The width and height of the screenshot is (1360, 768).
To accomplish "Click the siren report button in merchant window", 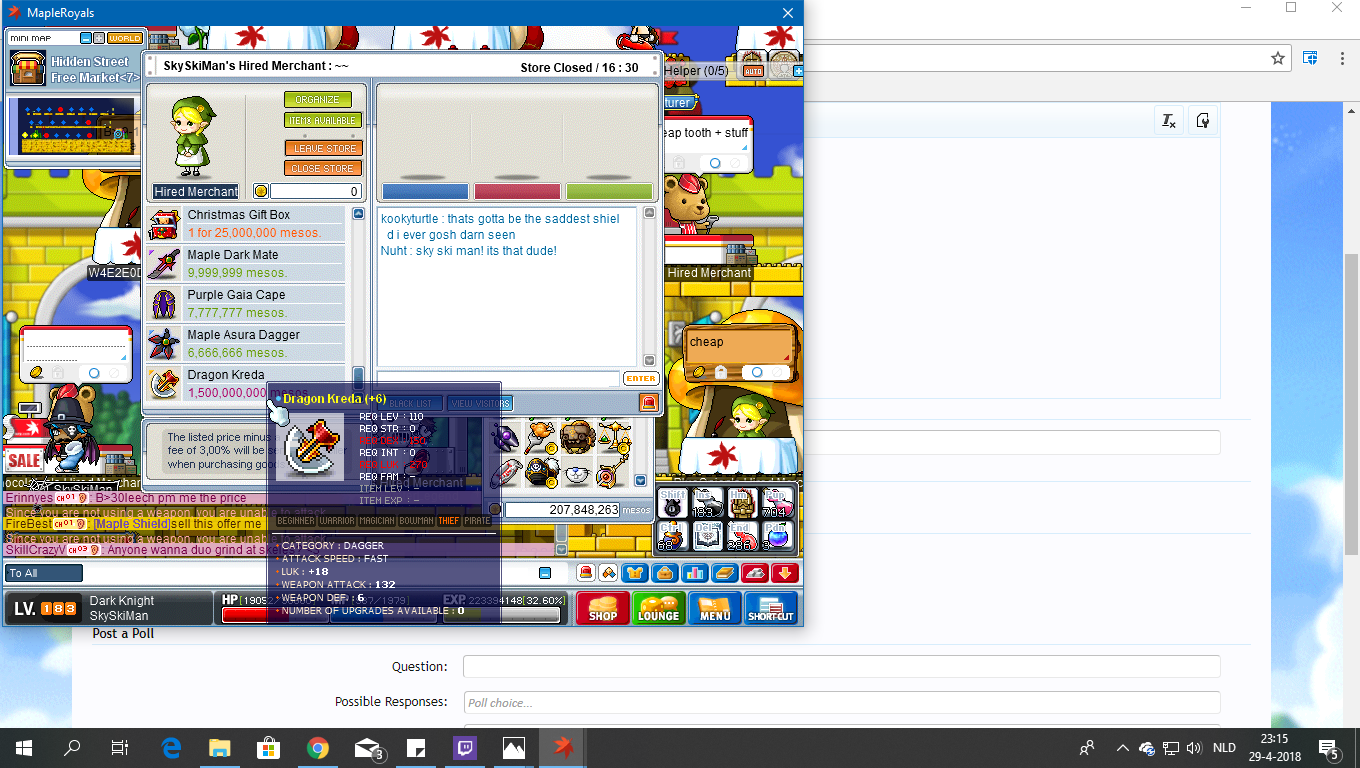I will pyautogui.click(x=648, y=403).
